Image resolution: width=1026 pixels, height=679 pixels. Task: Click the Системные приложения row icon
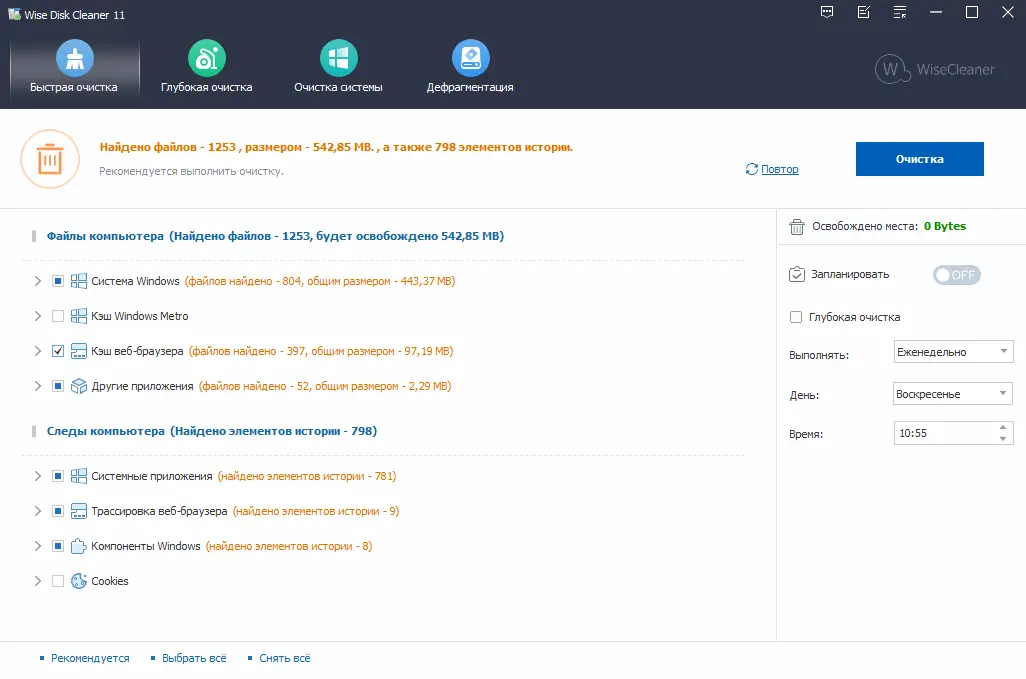tap(79, 476)
